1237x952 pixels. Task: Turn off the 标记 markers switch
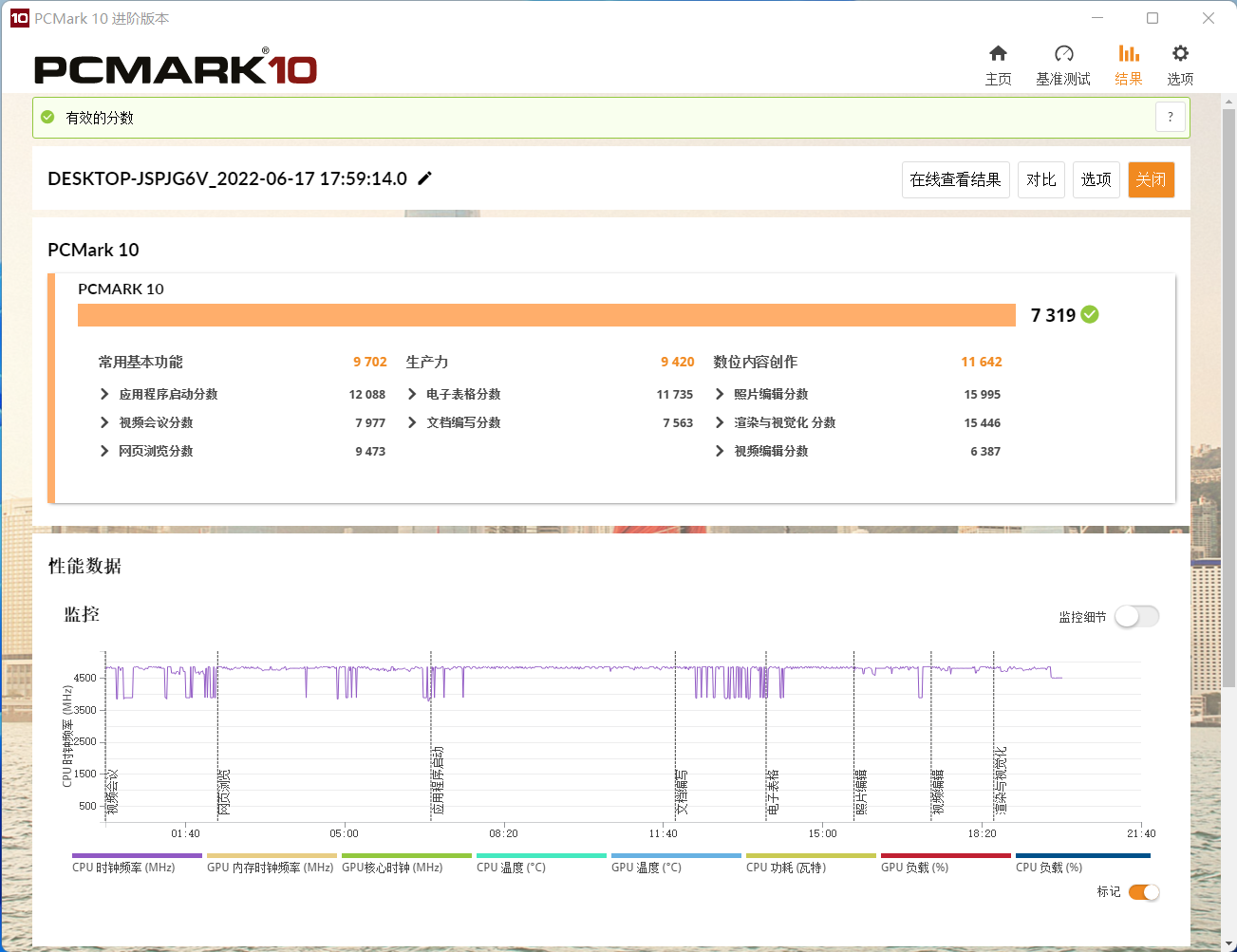(1144, 892)
